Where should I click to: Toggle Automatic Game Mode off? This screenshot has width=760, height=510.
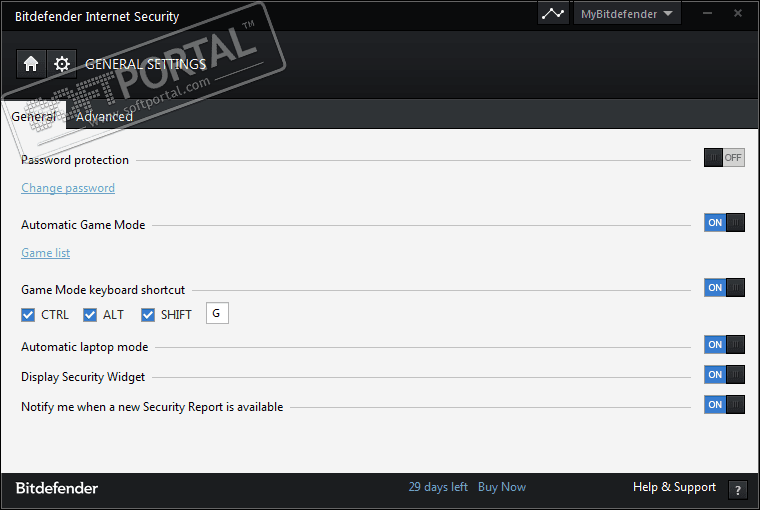click(724, 223)
